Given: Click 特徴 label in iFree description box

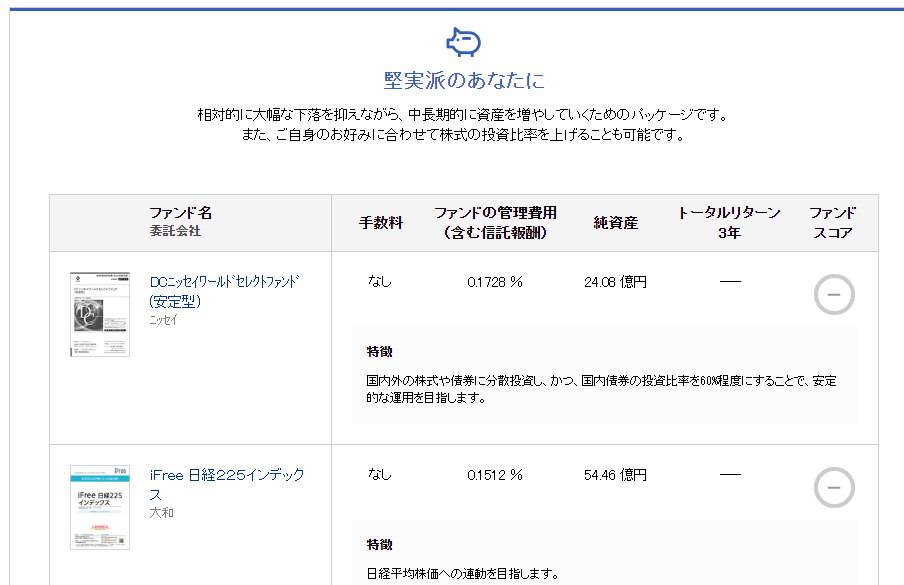Looking at the screenshot, I should pos(379,545).
